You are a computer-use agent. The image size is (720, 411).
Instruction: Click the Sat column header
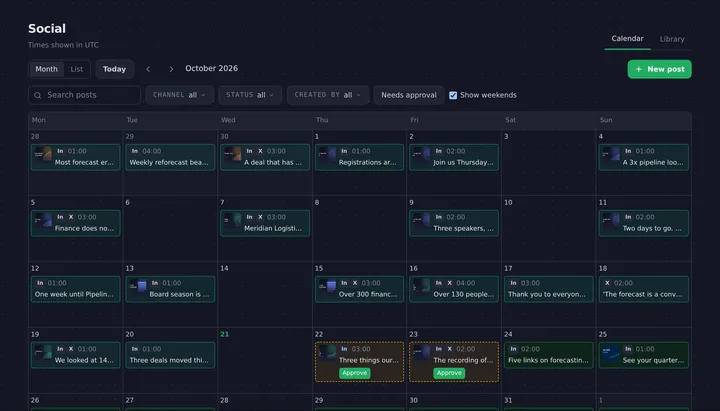tap(510, 120)
